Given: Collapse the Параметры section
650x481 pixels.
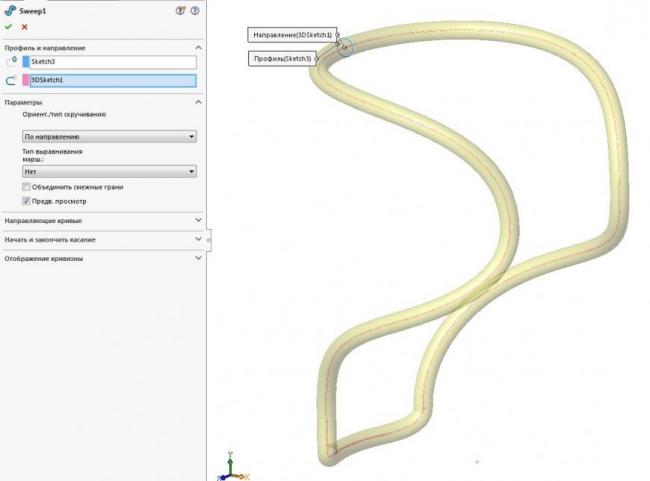Looking at the screenshot, I should click(199, 102).
